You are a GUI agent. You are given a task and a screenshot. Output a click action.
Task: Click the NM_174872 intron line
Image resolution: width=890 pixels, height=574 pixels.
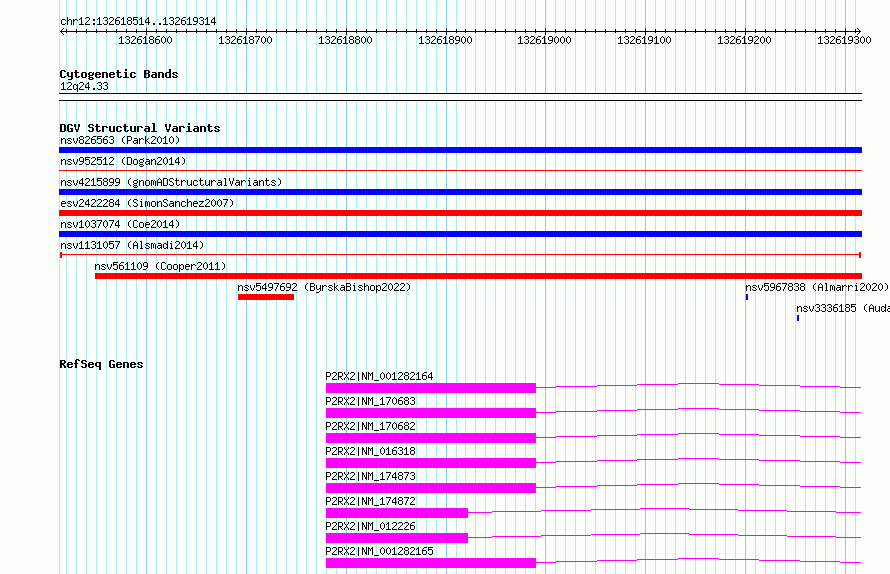coord(665,510)
